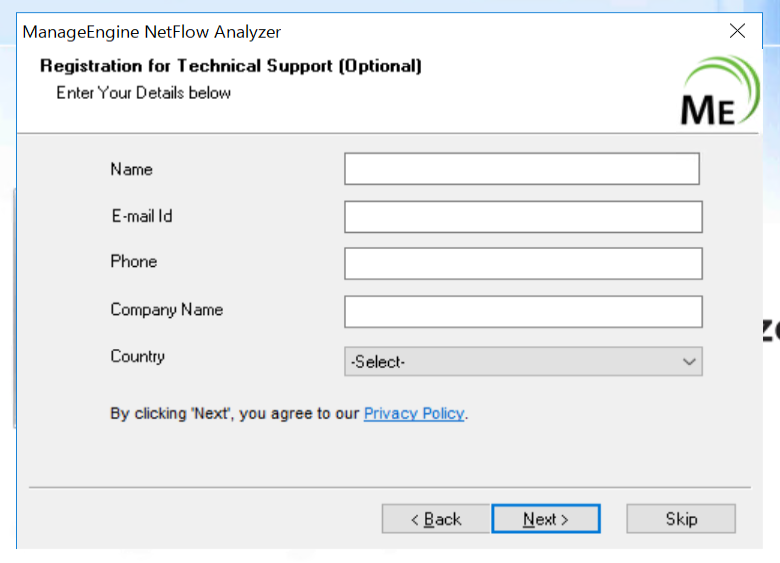Click the ManageEngine NetFlow Analyzer title bar
This screenshot has width=780, height=563.
click(x=300, y=32)
